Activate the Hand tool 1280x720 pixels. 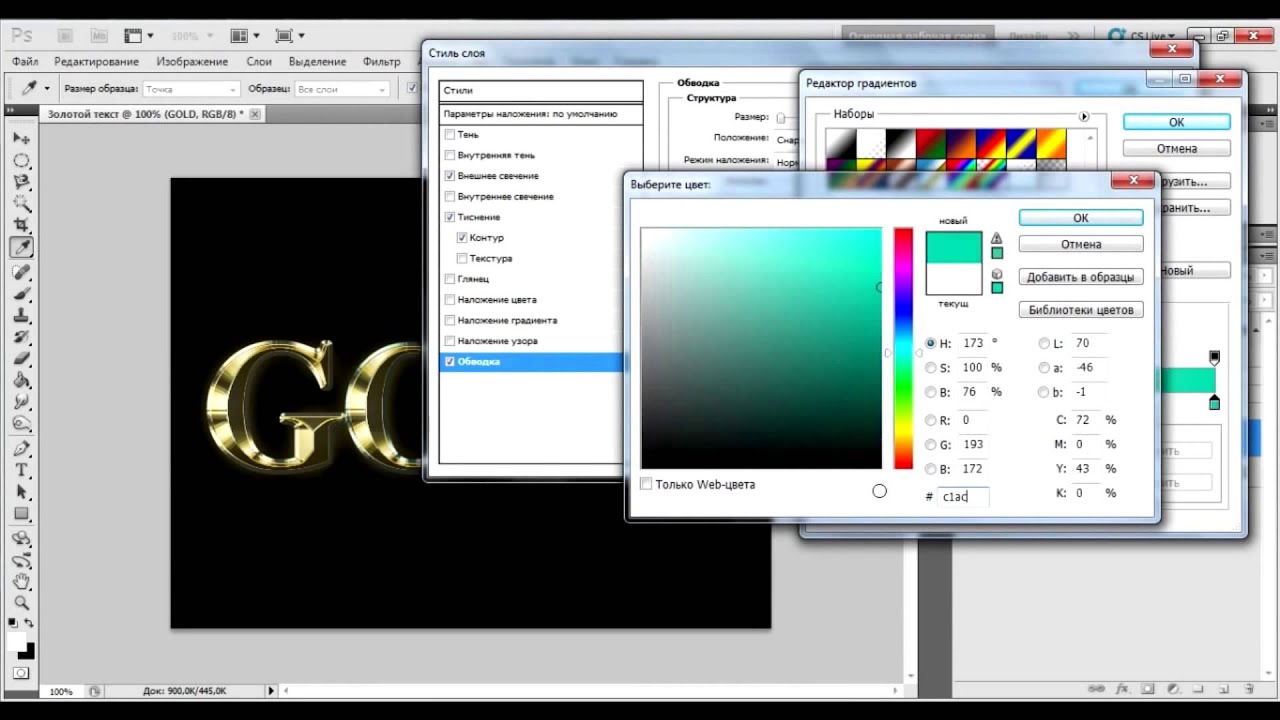pyautogui.click(x=21, y=582)
